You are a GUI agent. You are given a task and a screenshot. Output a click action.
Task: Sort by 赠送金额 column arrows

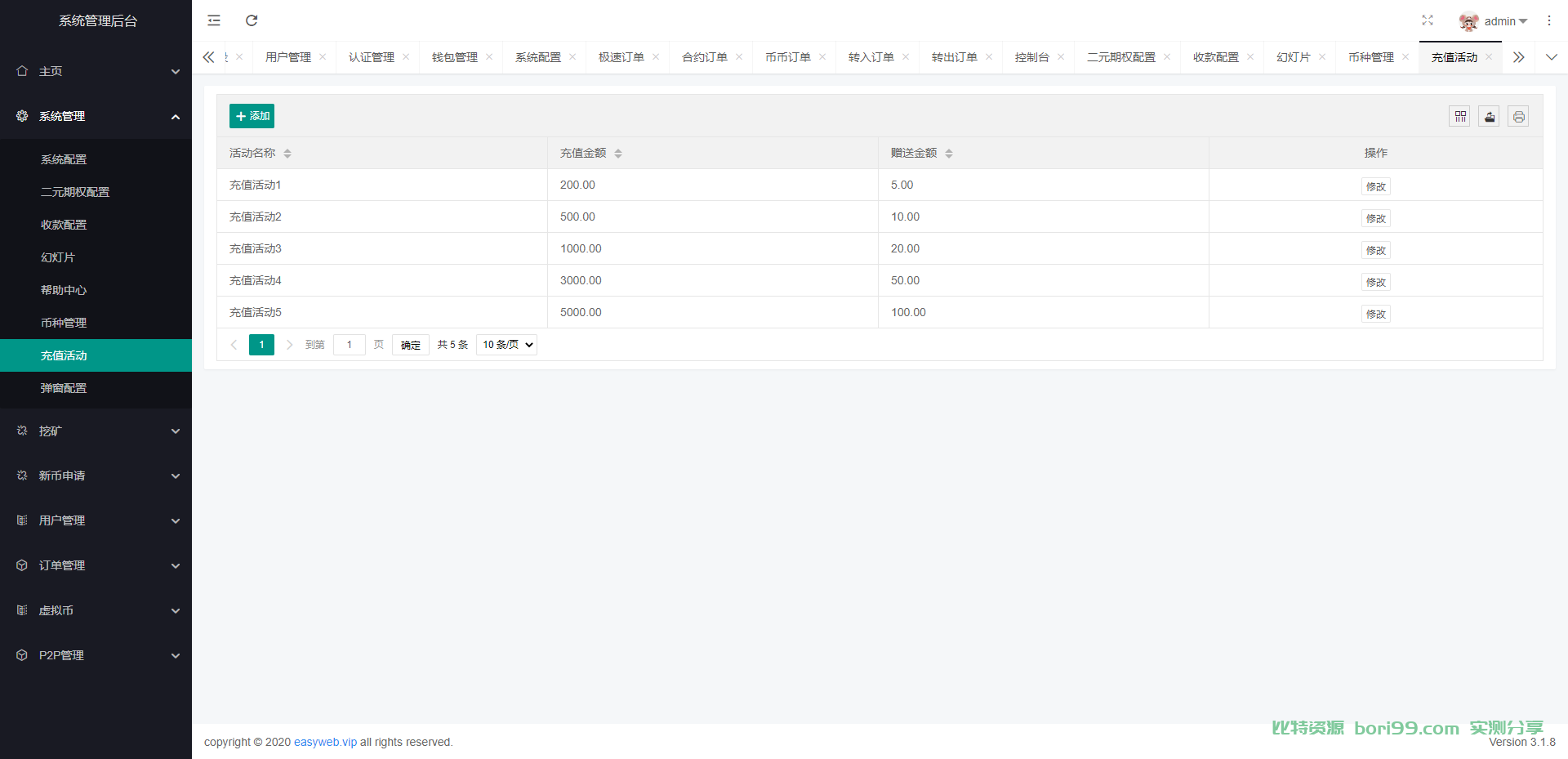pyautogui.click(x=949, y=154)
